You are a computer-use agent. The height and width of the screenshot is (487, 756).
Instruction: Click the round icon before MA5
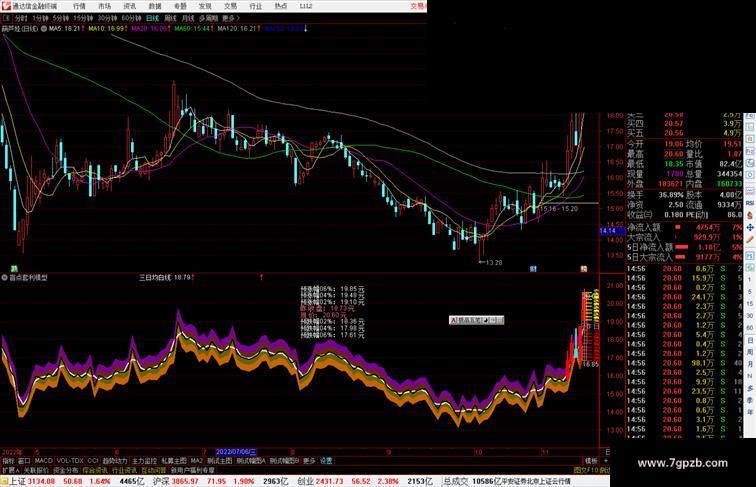(x=44, y=29)
